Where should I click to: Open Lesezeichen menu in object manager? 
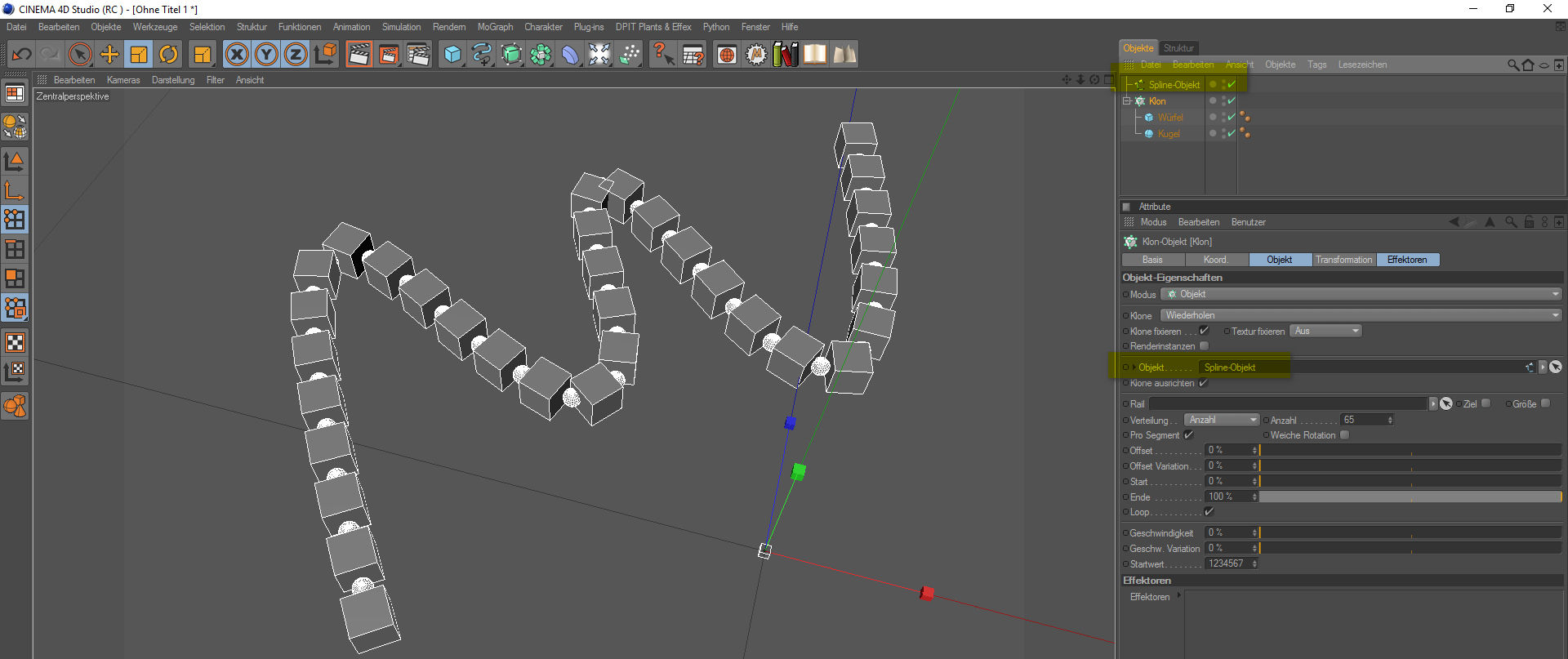coord(1362,65)
